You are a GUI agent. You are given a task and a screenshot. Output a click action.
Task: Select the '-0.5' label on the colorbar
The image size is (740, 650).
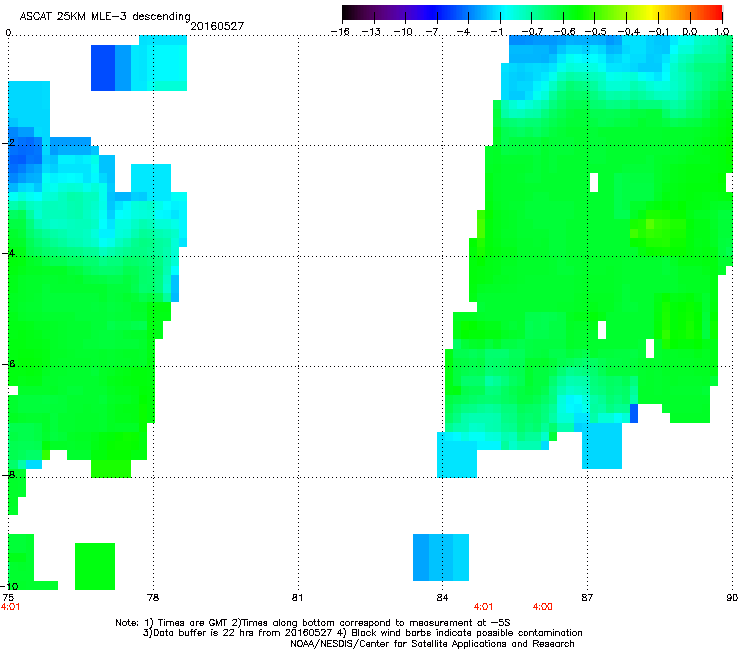pyautogui.click(x=595, y=32)
